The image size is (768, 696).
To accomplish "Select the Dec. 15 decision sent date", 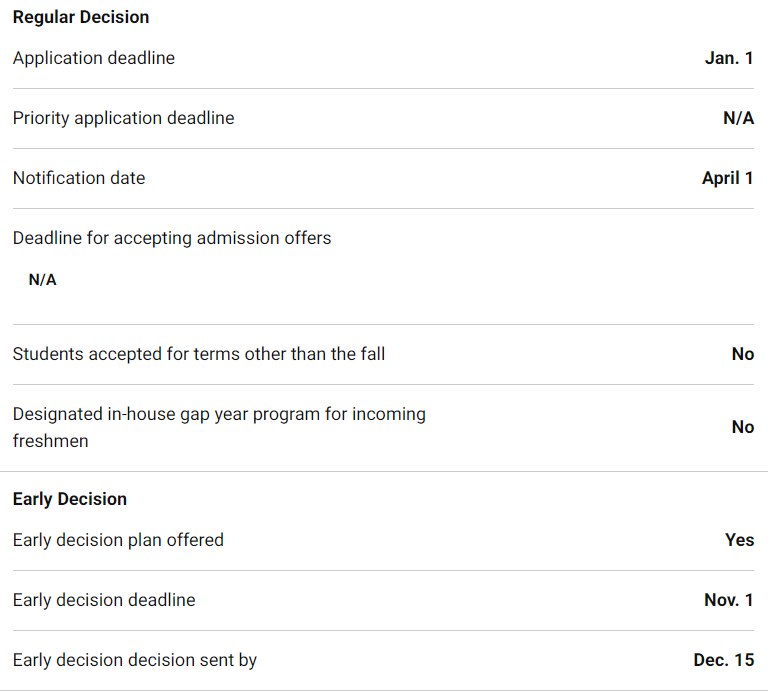I will [x=723, y=660].
